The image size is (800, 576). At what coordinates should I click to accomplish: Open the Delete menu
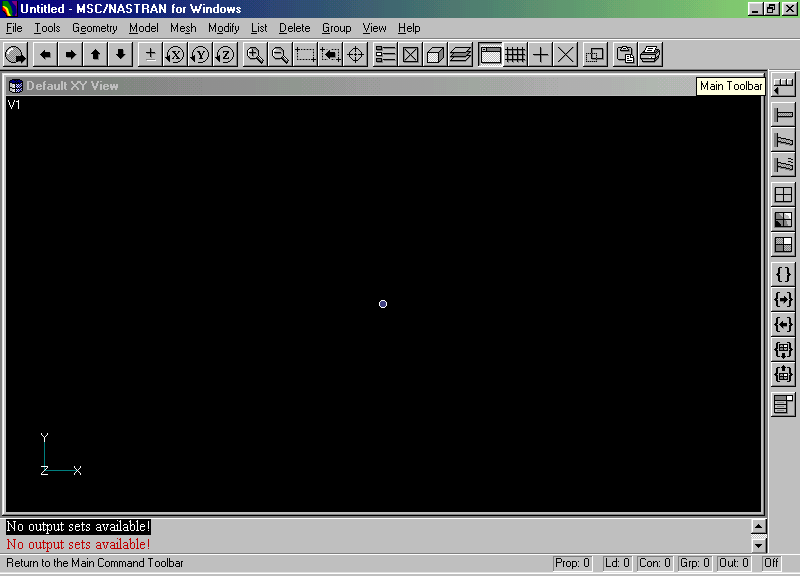294,28
